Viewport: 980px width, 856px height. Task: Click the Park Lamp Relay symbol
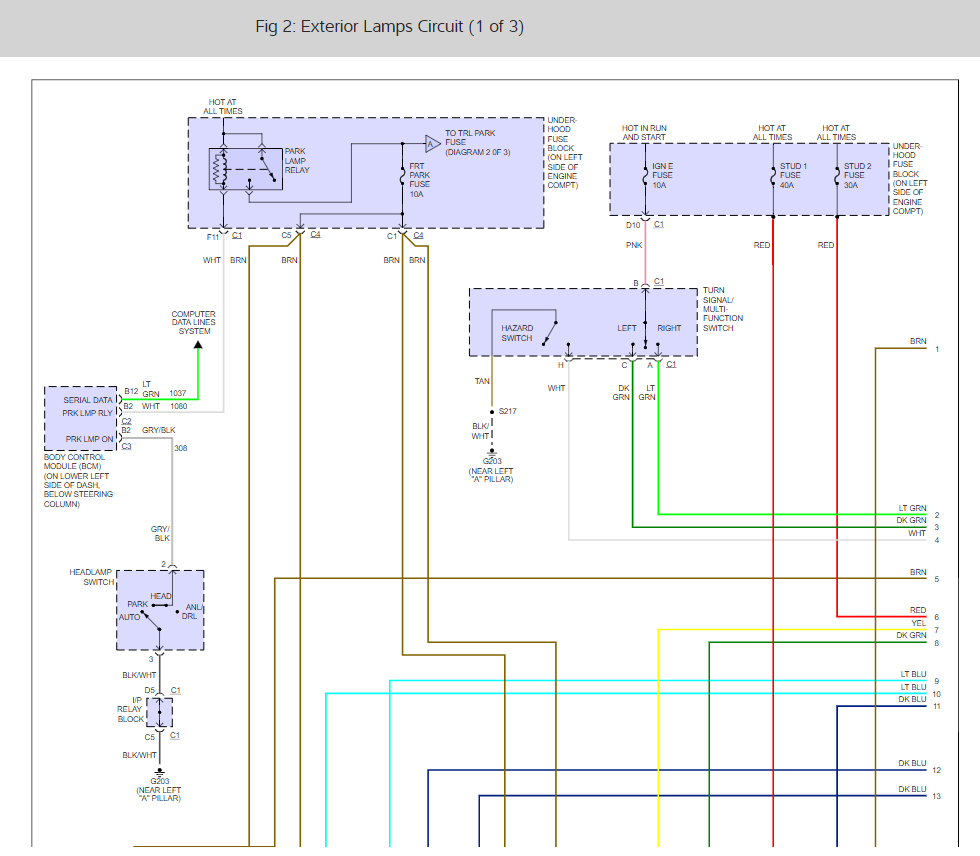pos(243,168)
